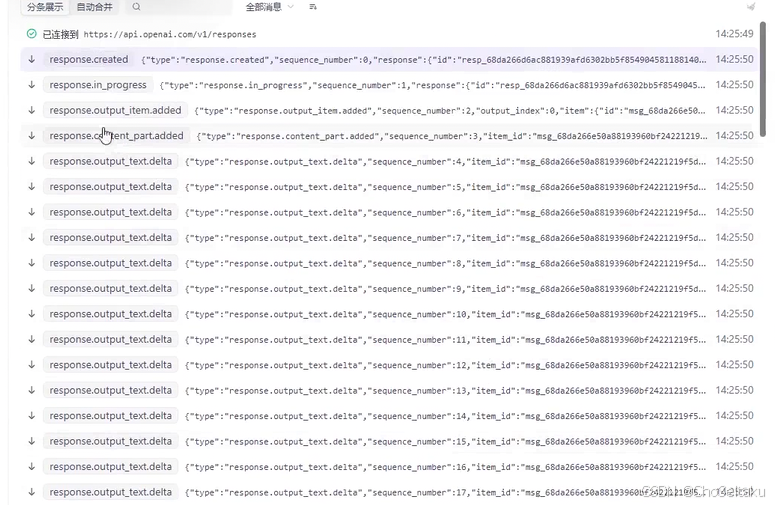
Task: Select the response.in_progress event label
Action: [x=98, y=84]
